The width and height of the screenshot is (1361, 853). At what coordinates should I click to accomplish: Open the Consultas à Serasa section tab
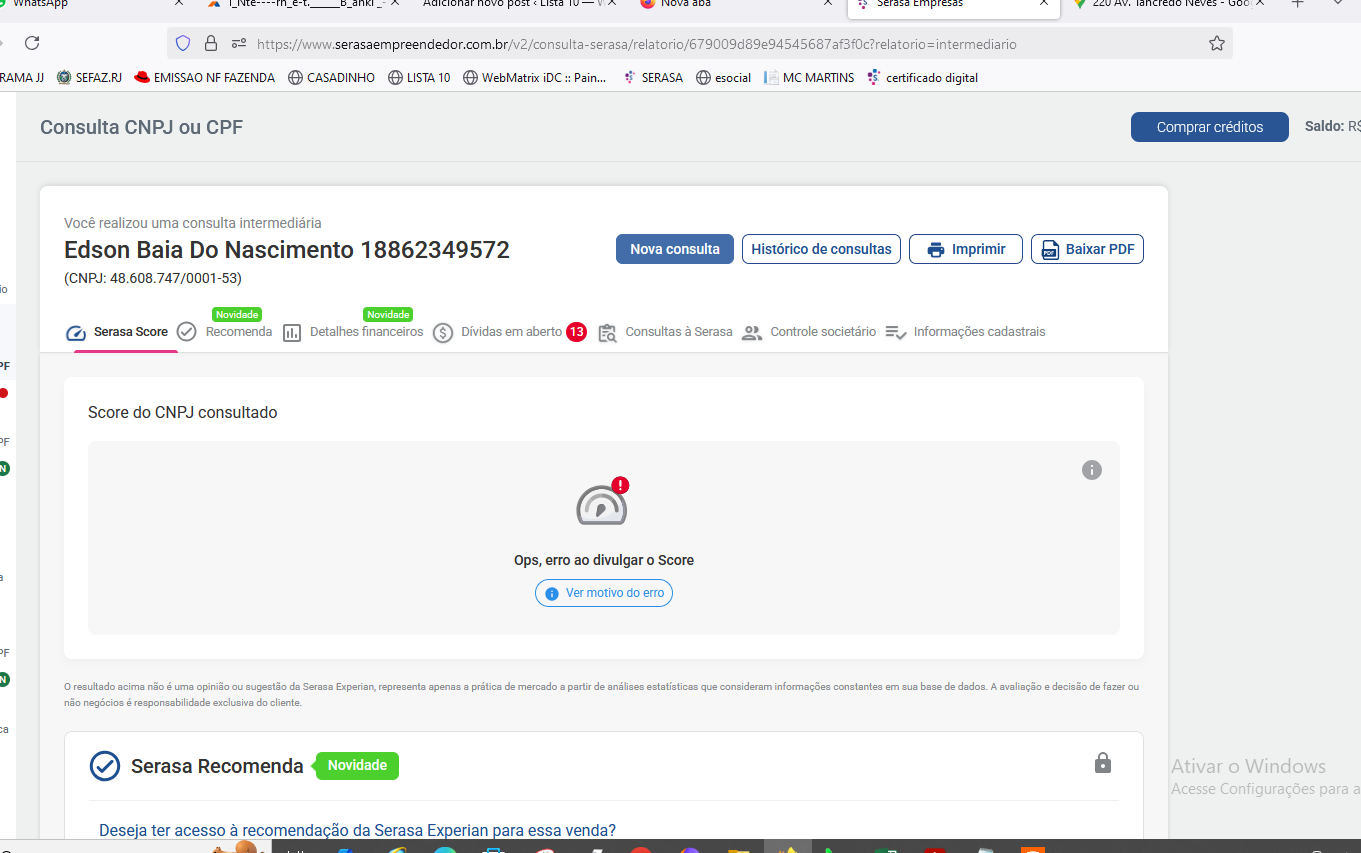point(665,332)
